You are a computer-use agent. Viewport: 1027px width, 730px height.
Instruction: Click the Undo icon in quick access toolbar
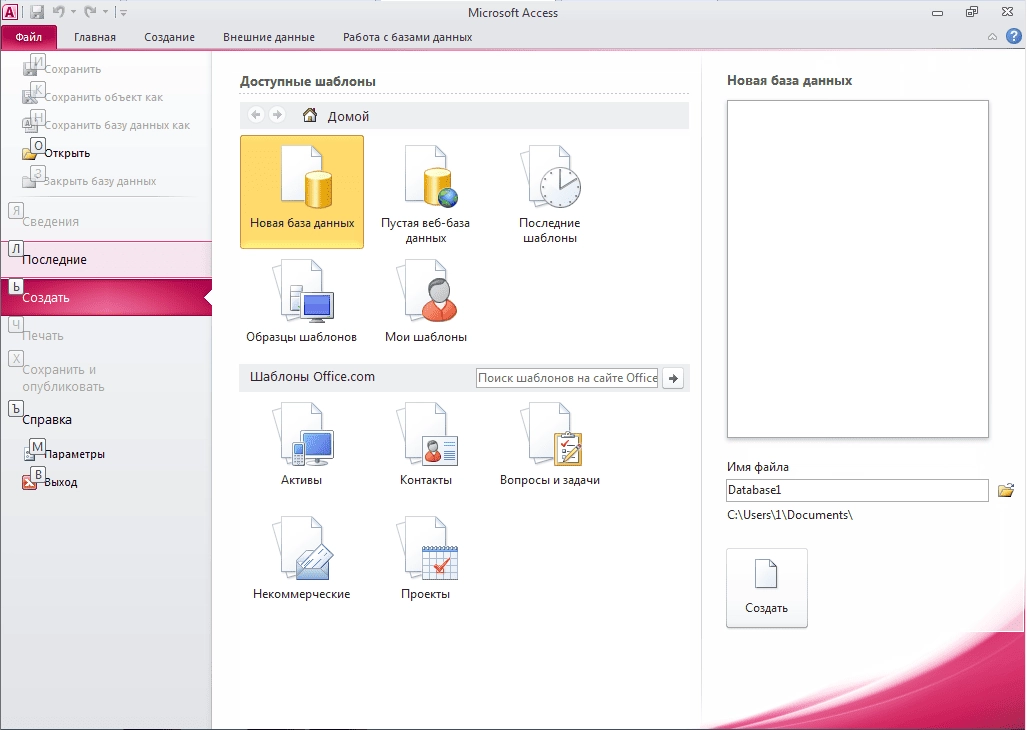pyautogui.click(x=59, y=11)
